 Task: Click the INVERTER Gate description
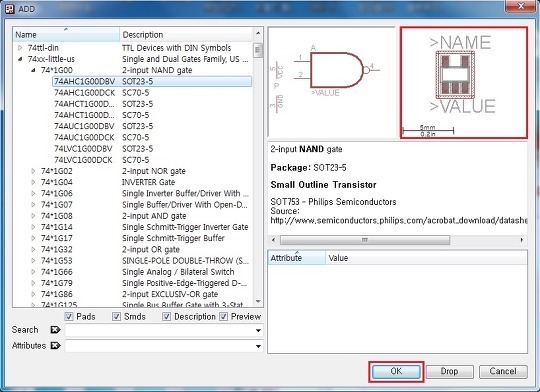click(148, 182)
